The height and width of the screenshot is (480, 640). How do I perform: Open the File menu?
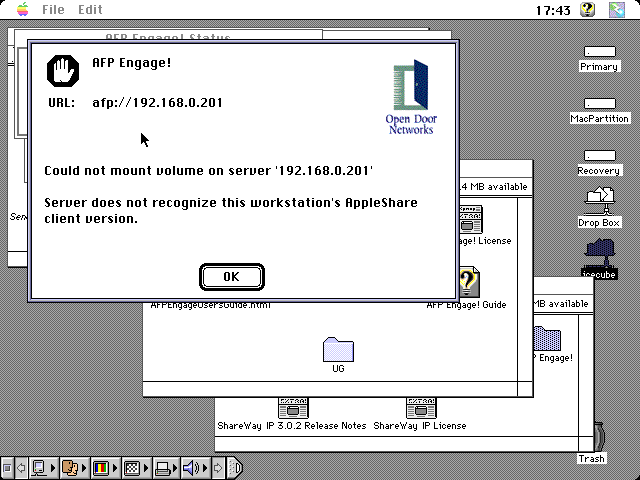click(53, 9)
